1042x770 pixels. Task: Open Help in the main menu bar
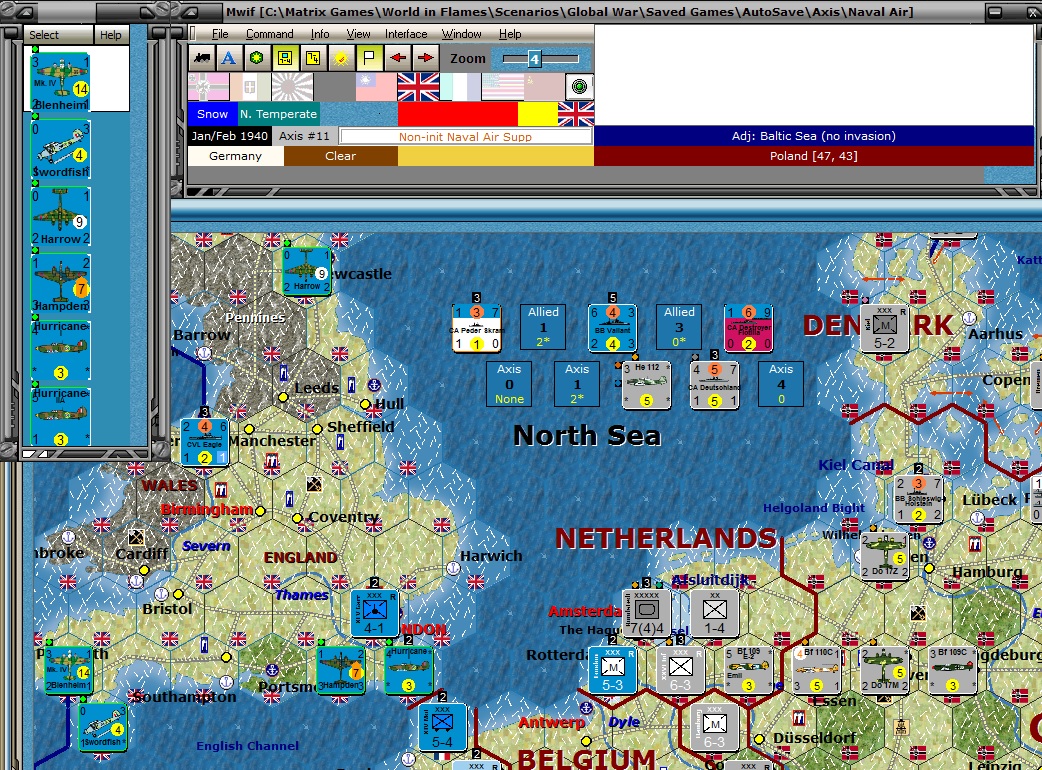[x=510, y=34]
